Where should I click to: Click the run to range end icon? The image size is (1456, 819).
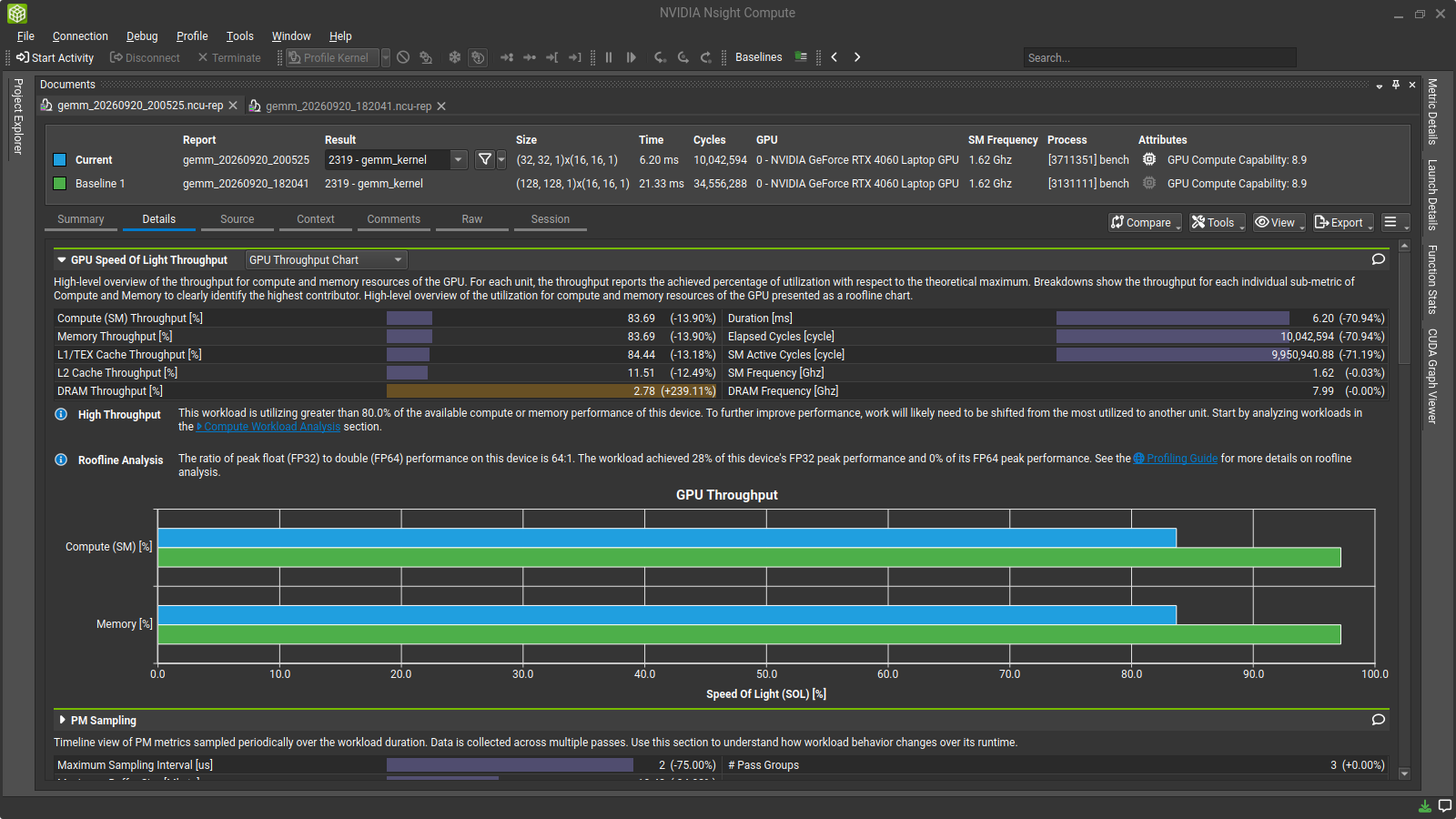(x=575, y=57)
